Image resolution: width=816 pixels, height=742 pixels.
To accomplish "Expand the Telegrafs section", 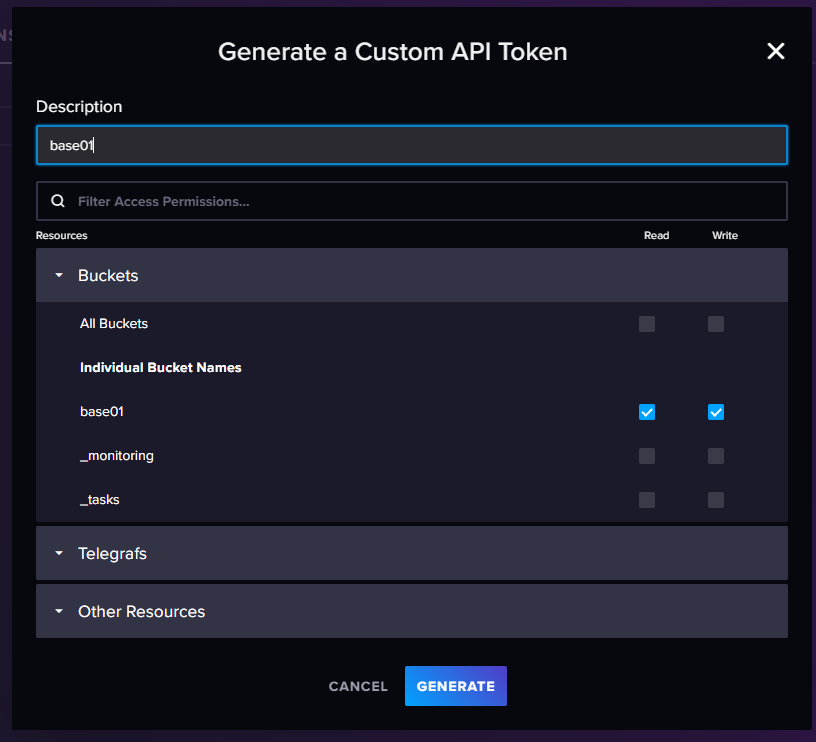I will (x=112, y=553).
